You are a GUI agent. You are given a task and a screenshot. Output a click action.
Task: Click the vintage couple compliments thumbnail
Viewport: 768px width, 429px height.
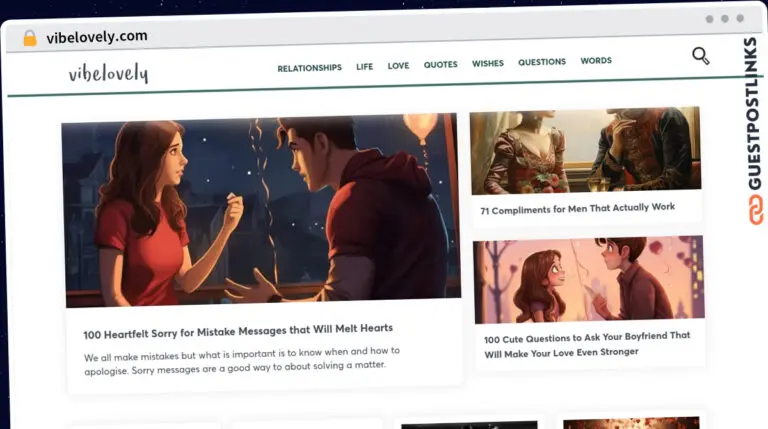pos(585,150)
